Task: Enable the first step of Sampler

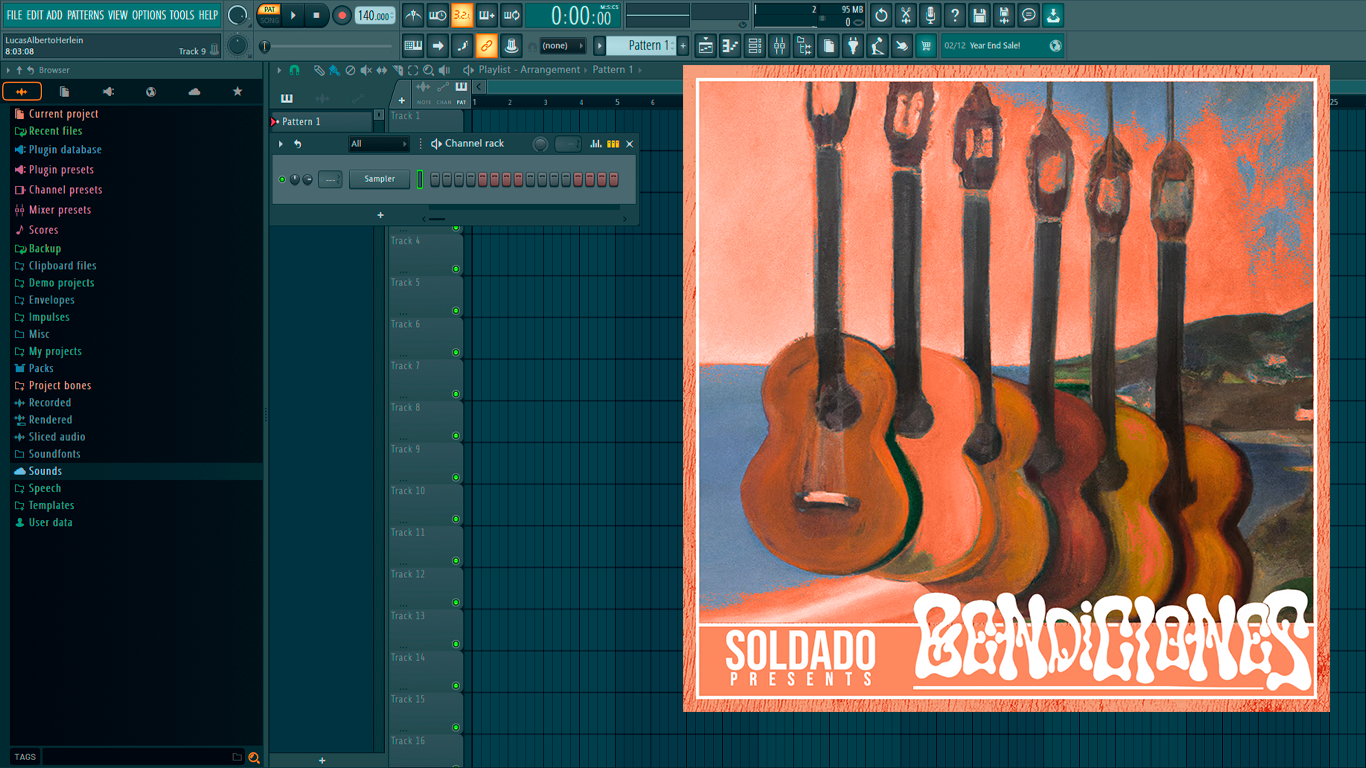Action: pyautogui.click(x=436, y=179)
